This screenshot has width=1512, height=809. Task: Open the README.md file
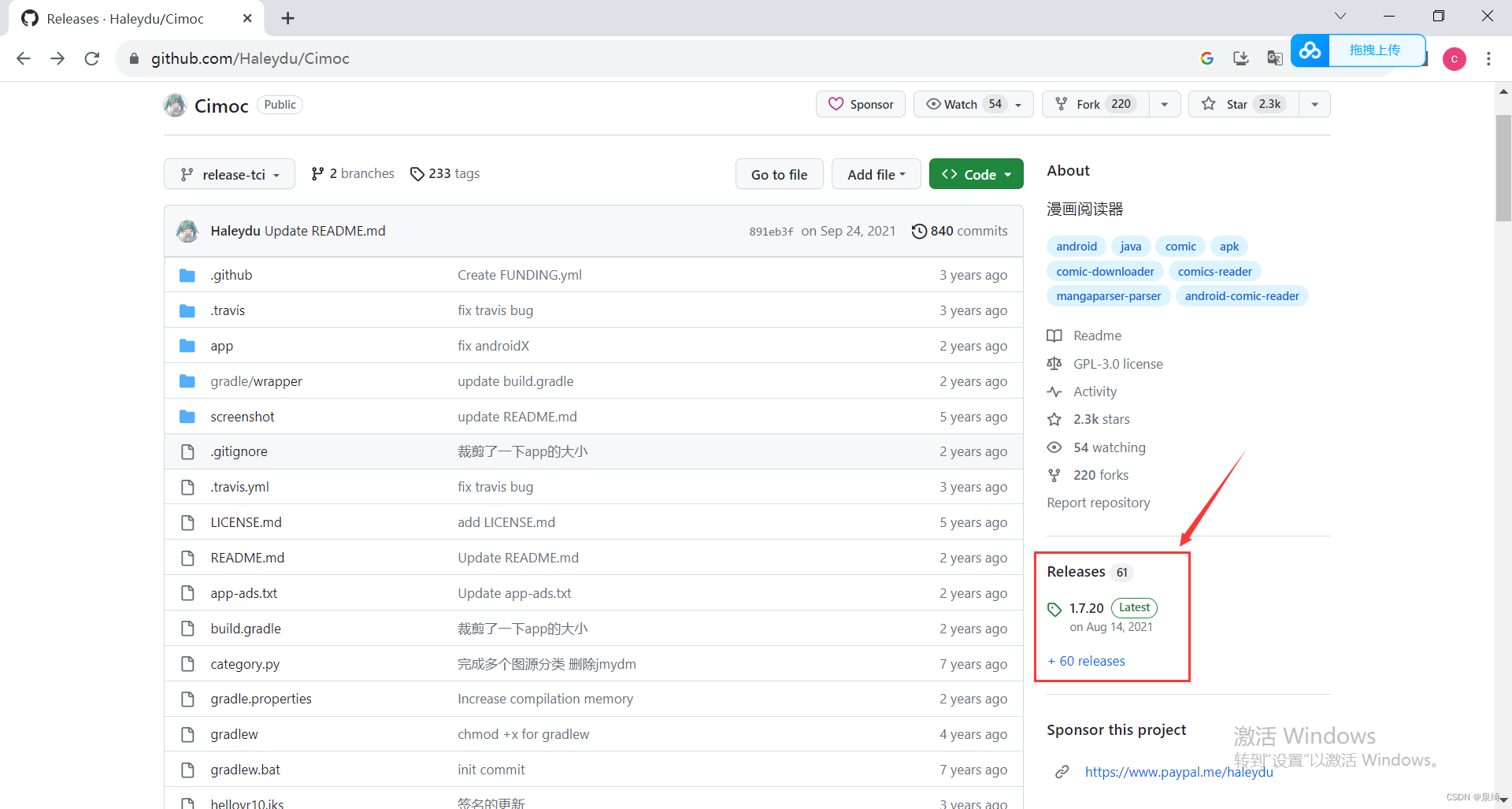click(x=247, y=558)
